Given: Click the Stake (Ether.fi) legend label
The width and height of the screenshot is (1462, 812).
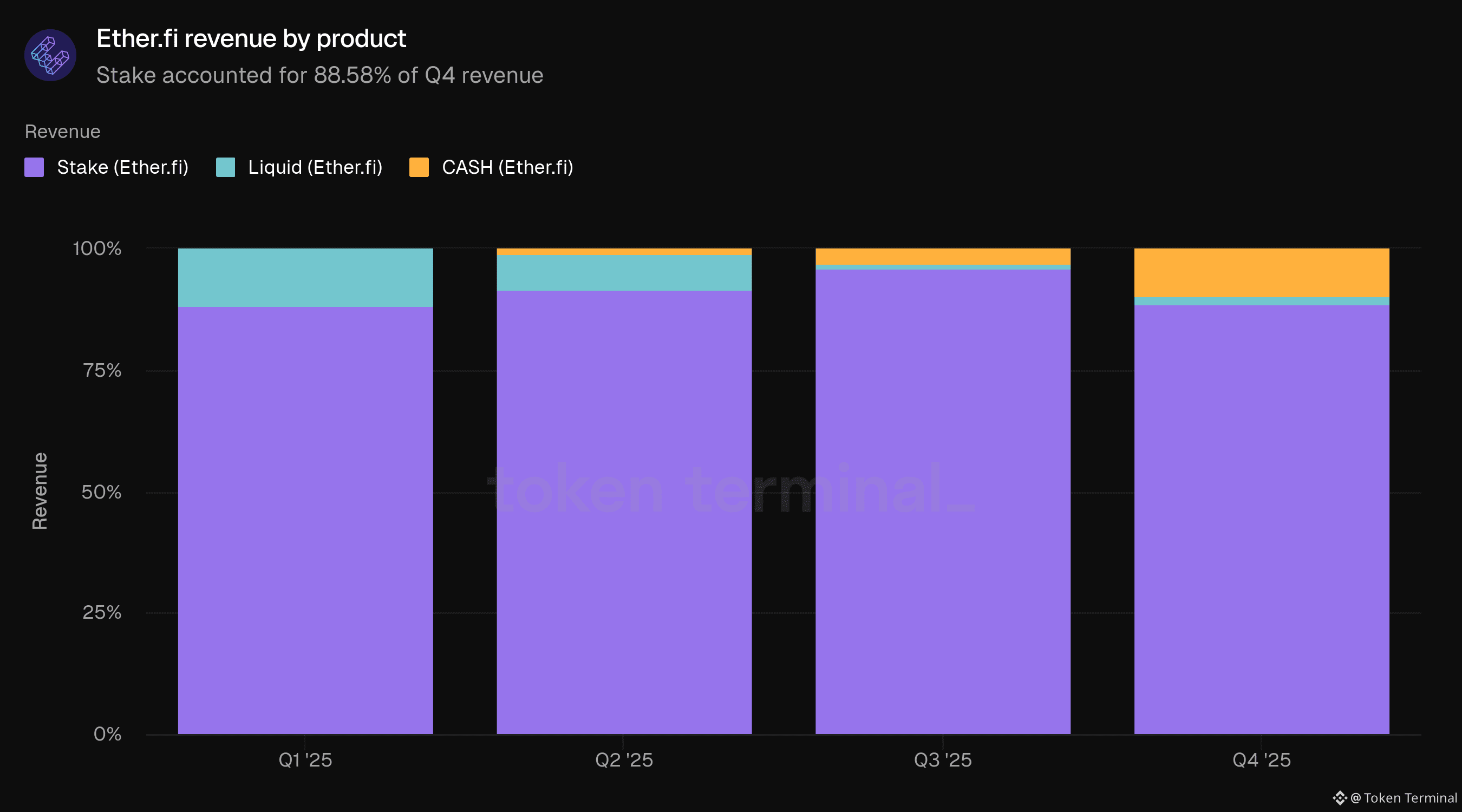Looking at the screenshot, I should tap(122, 167).
